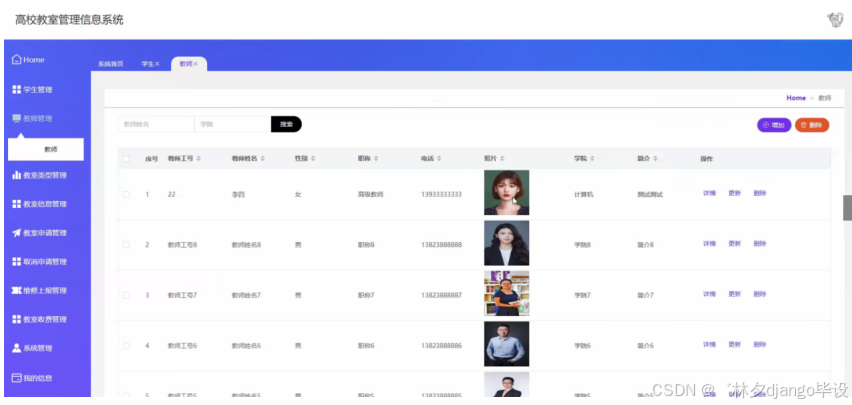This screenshot has width=852, height=405.
Task: Open the photo thumbnail for 教师姓名7
Action: click(x=506, y=294)
